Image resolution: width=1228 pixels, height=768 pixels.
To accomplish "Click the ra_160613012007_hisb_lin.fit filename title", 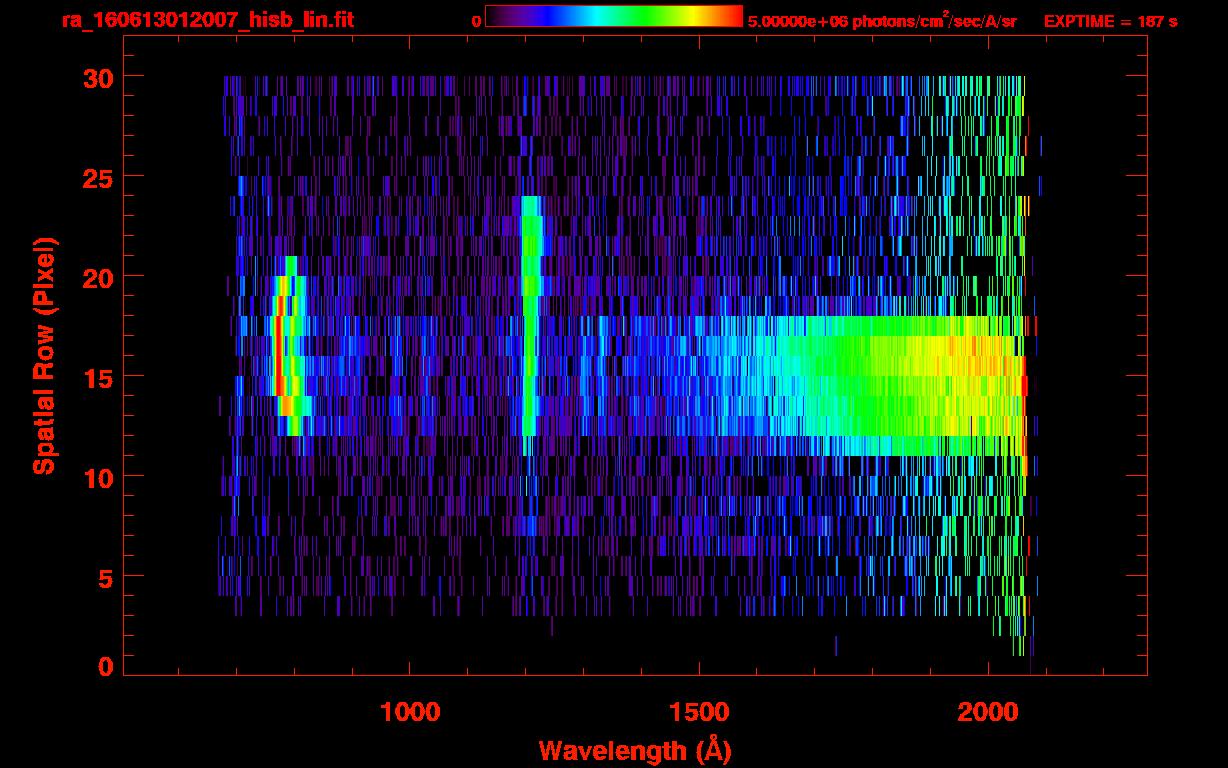I will (207, 20).
